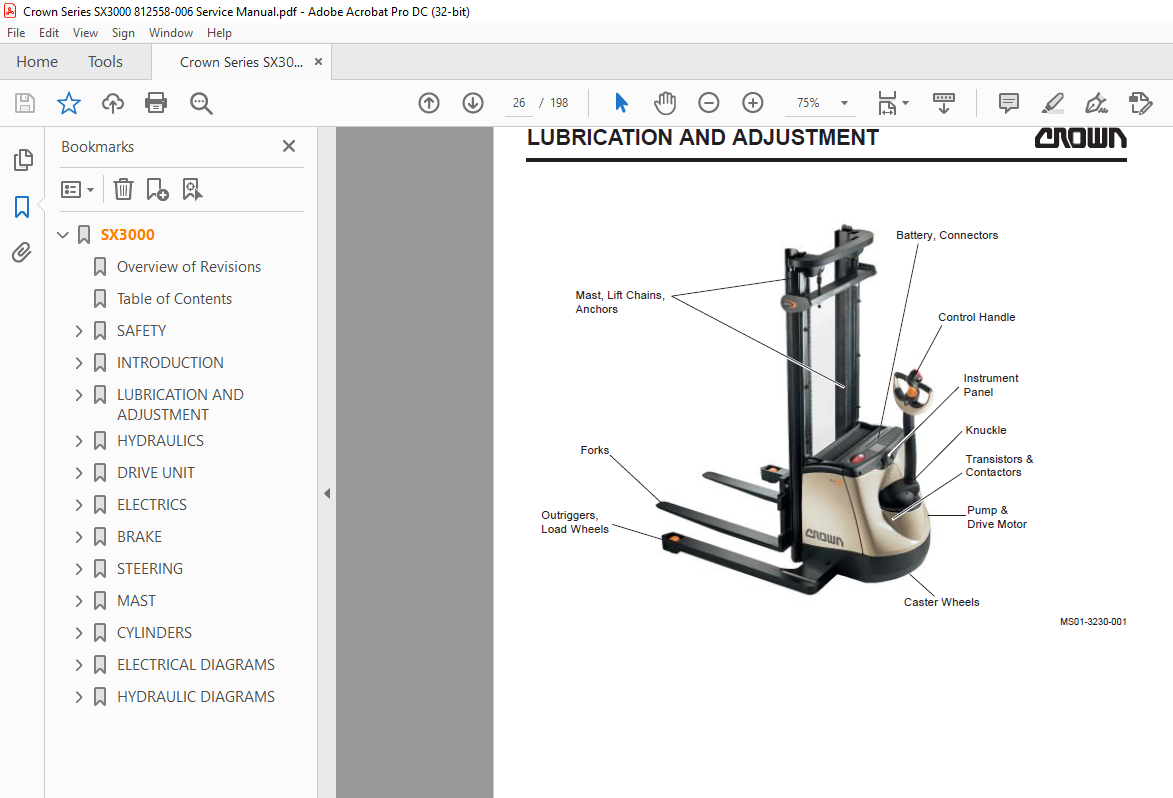Jump to DRIVE UNIT bookmark label
Image resolution: width=1173 pixels, height=798 pixels.
point(156,473)
